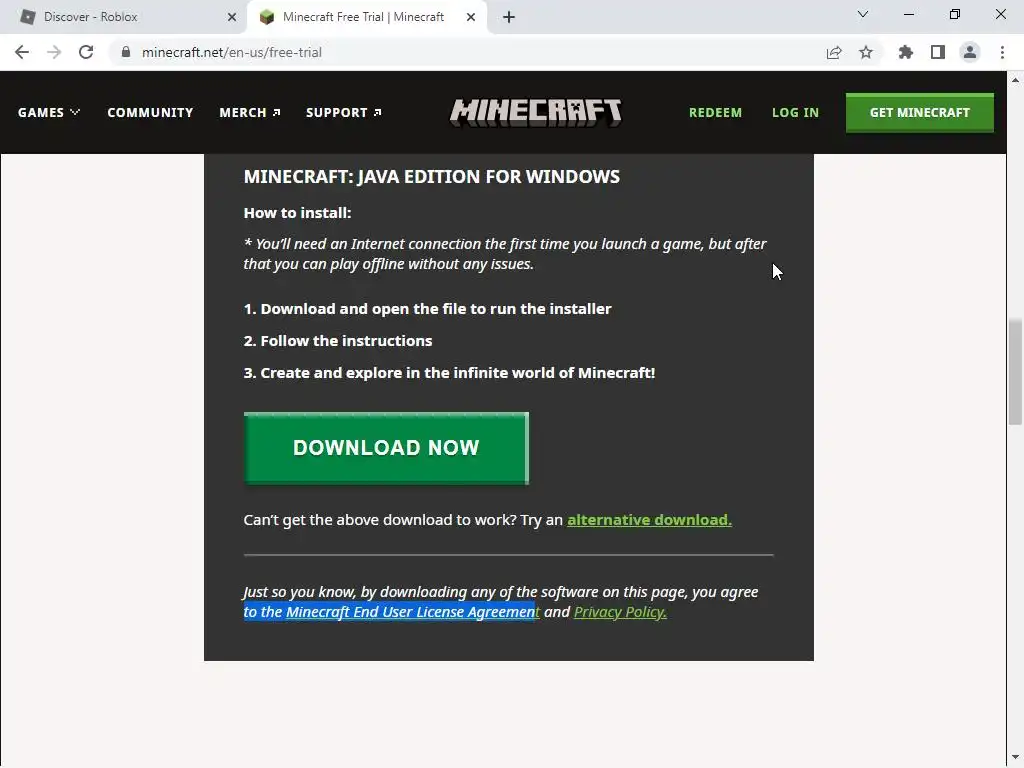This screenshot has height=768, width=1024.
Task: Switch to the Discover - Roblox tab
Action: [x=124, y=17]
